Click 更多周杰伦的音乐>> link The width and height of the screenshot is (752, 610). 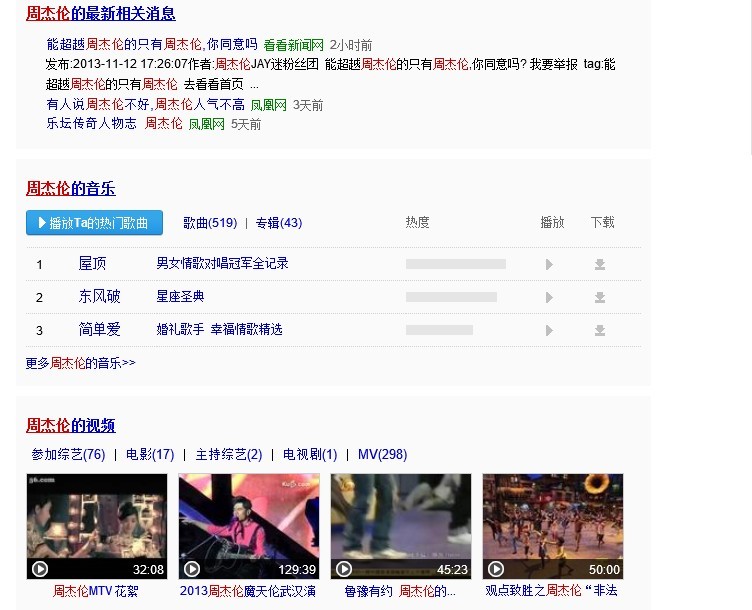(81, 363)
